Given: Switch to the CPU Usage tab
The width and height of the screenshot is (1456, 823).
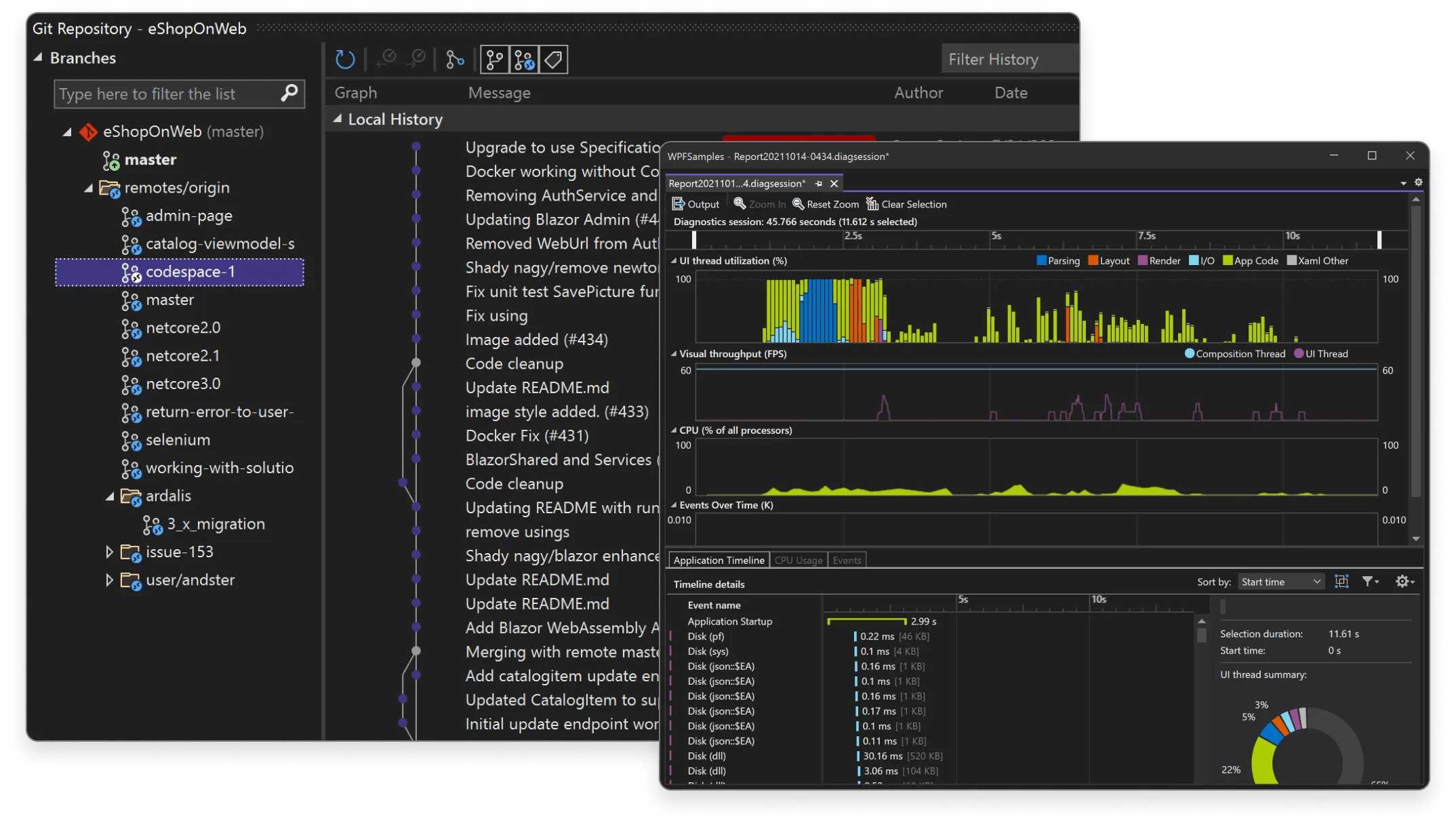Looking at the screenshot, I should (798, 560).
